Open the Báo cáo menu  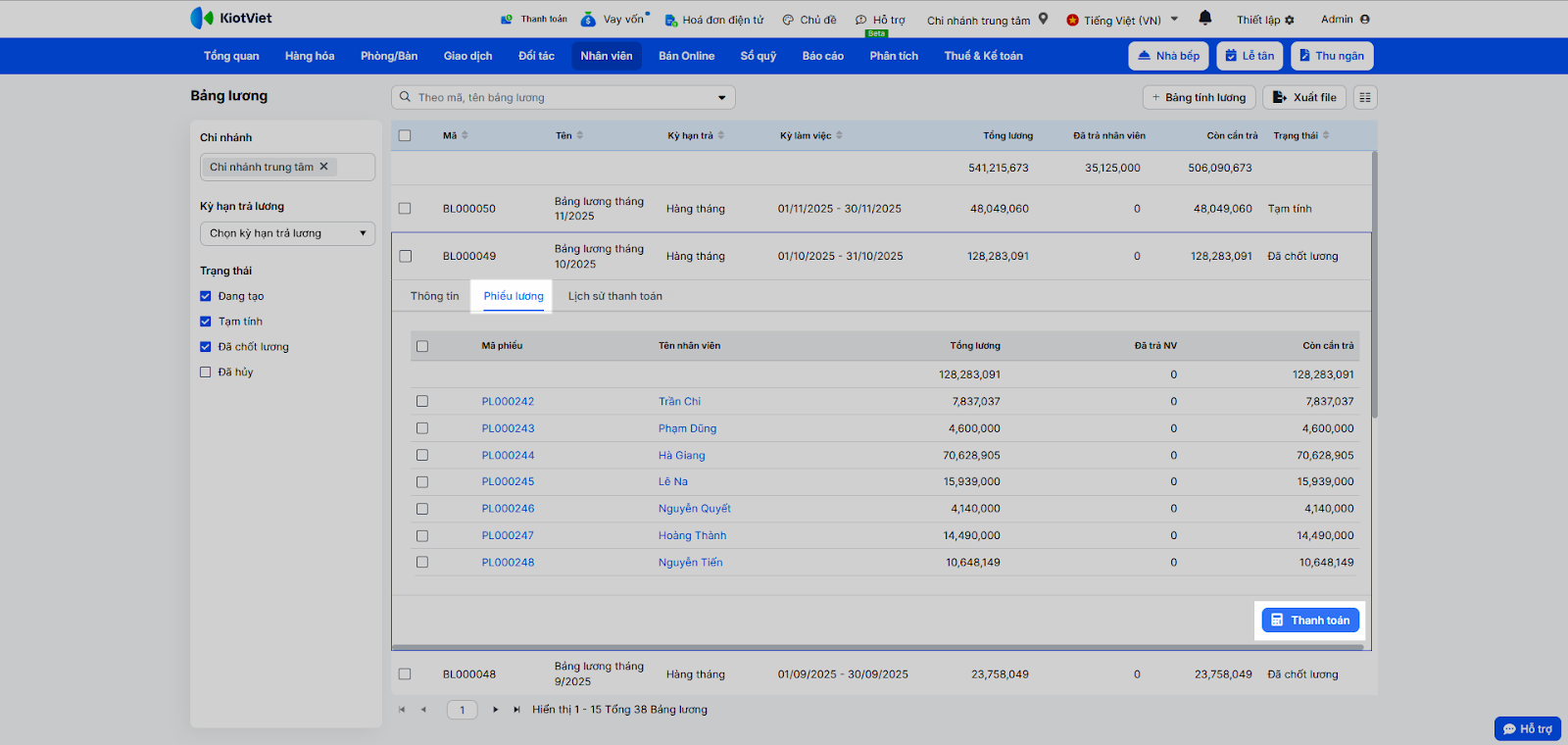[822, 56]
